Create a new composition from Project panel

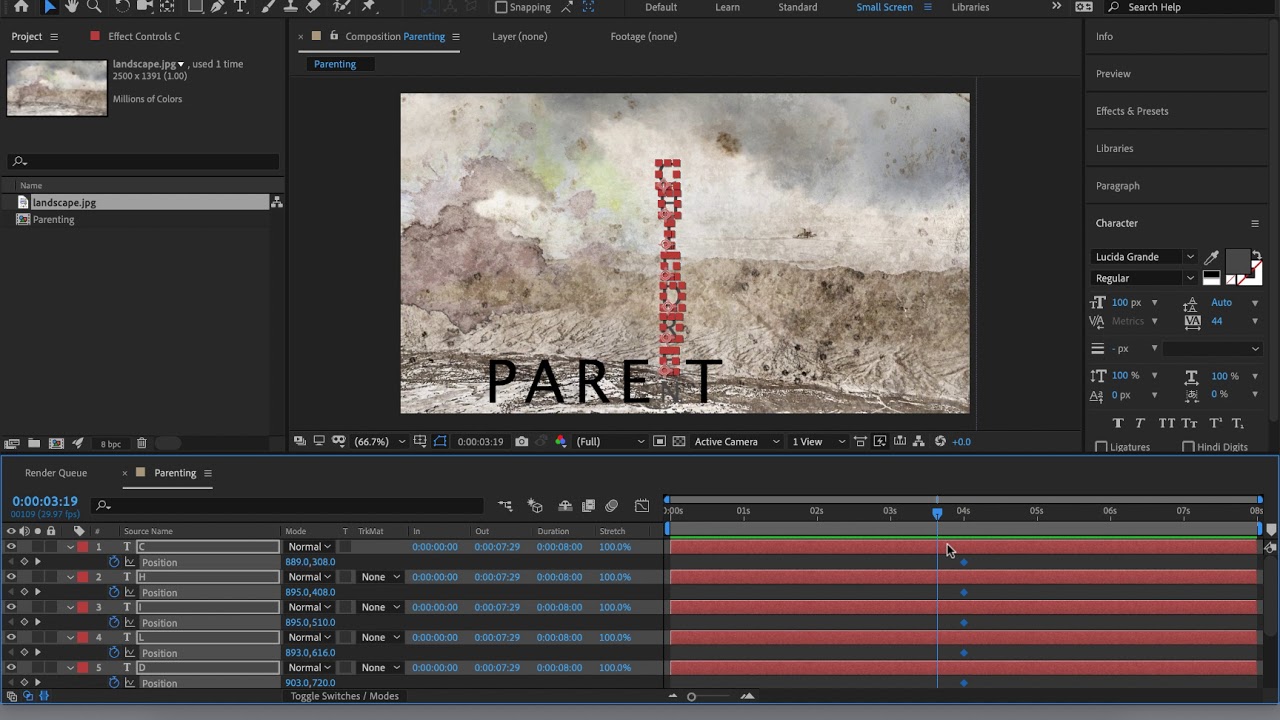tap(56, 443)
